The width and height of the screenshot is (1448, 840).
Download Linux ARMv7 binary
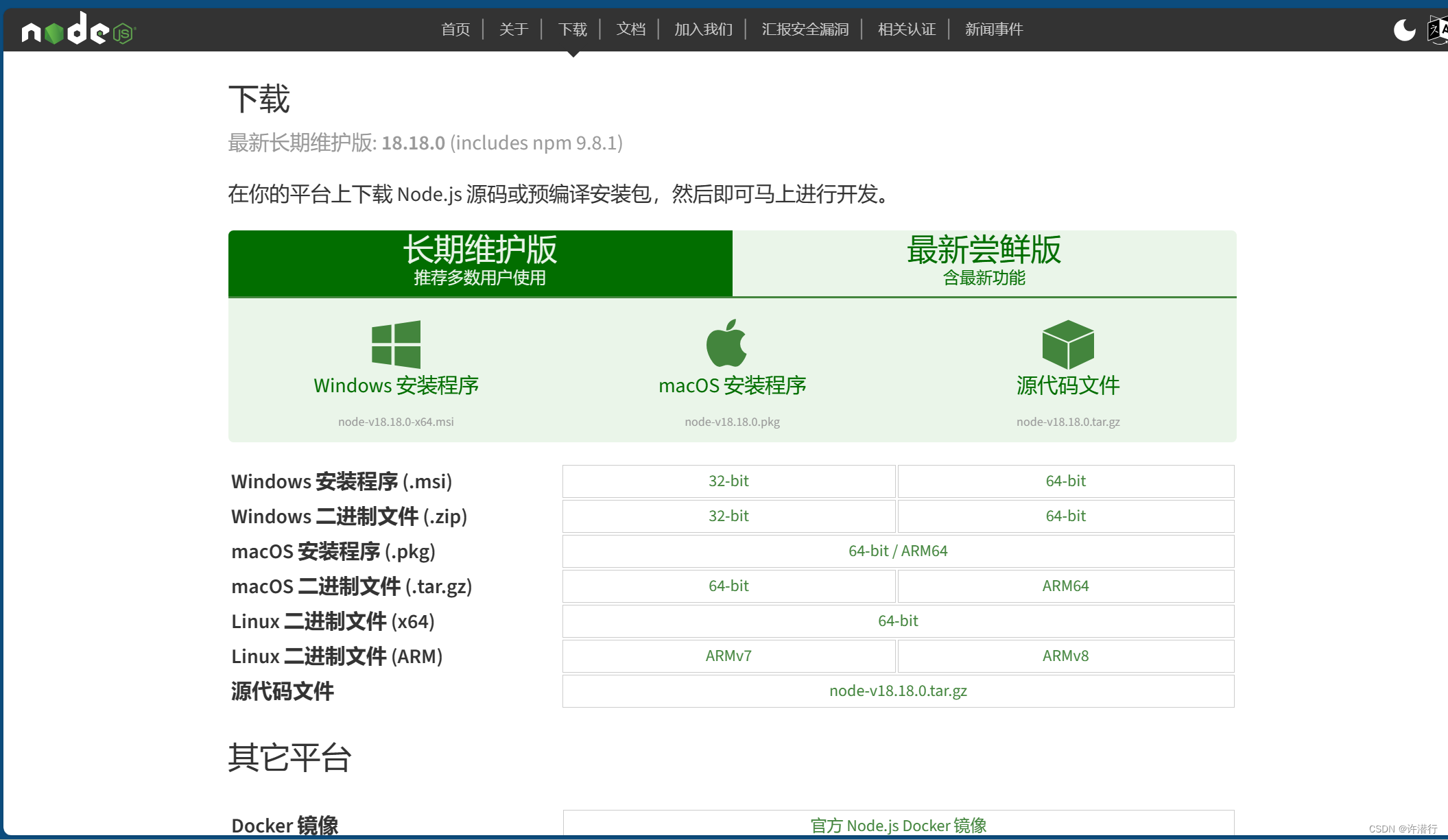tap(728, 656)
